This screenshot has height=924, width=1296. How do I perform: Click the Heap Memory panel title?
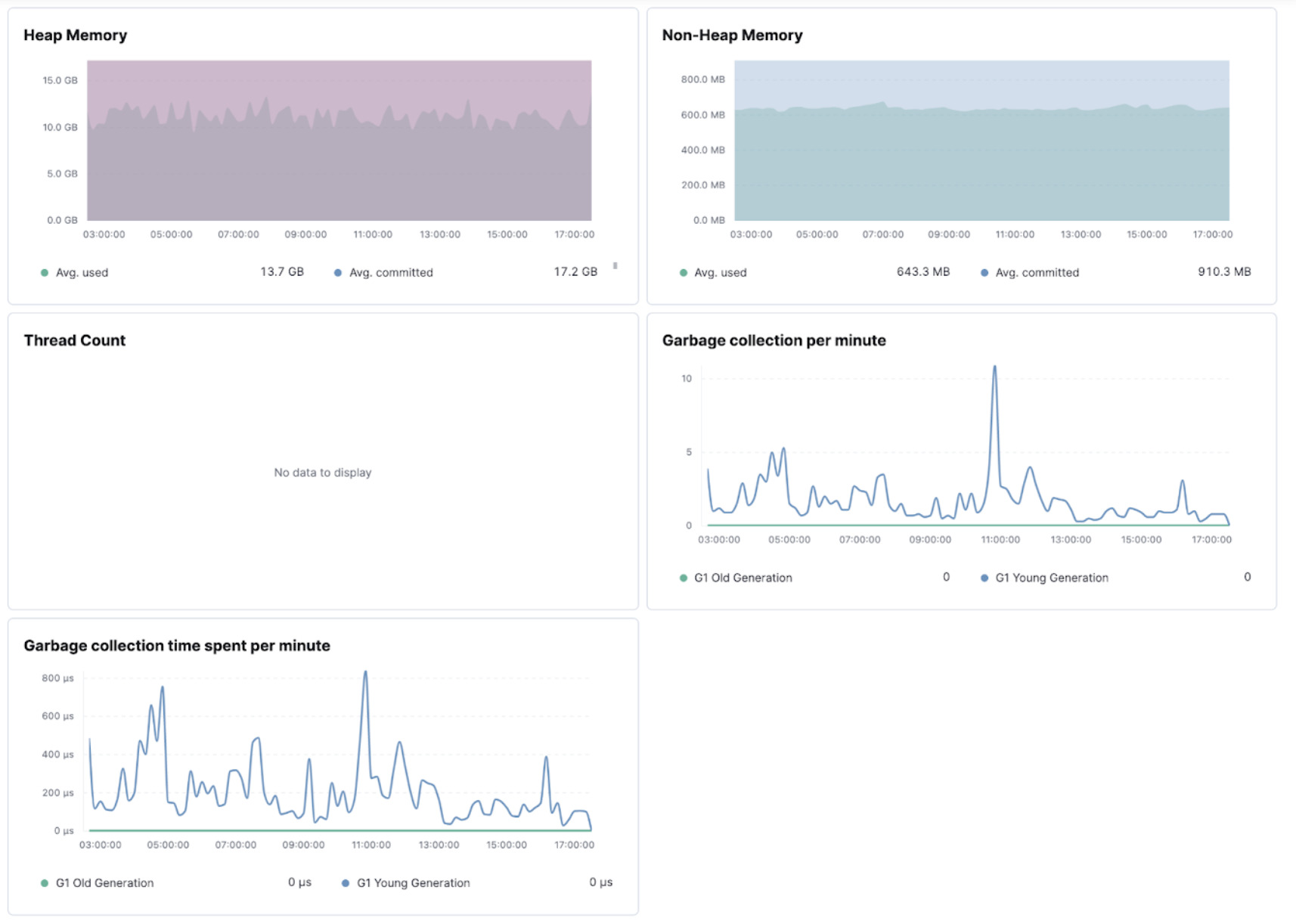pos(76,35)
